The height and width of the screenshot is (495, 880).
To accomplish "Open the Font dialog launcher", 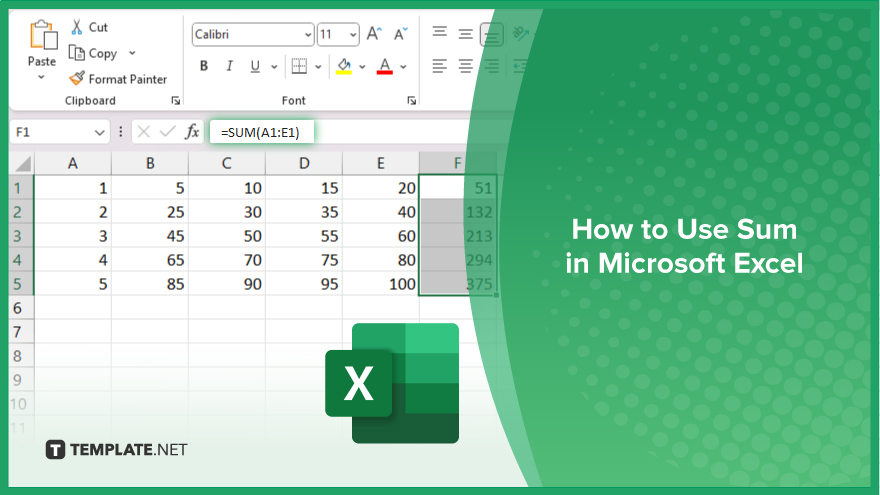I will (x=411, y=100).
